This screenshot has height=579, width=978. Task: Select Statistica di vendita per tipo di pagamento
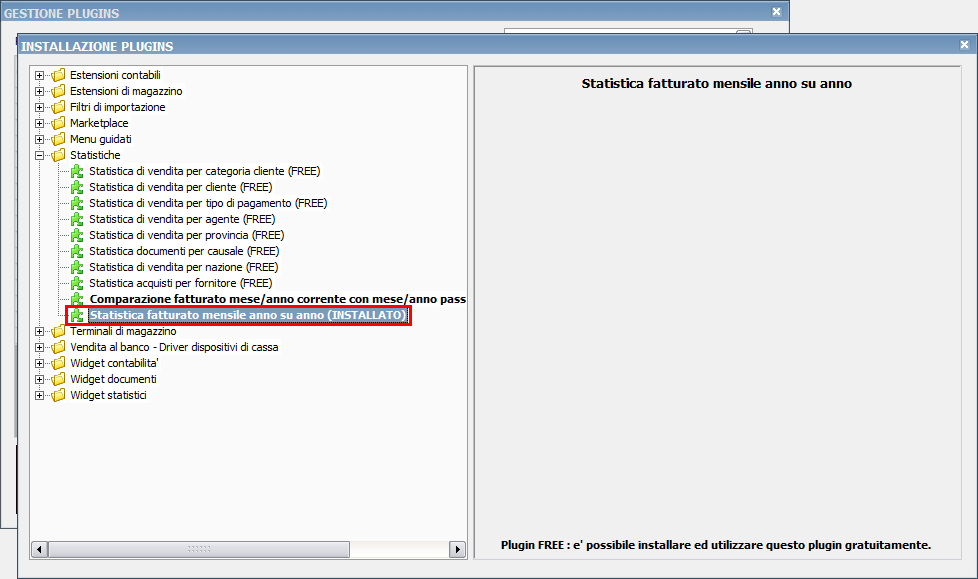point(208,203)
